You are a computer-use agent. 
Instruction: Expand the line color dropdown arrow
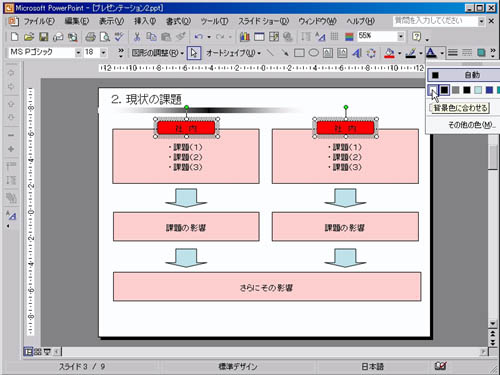pos(421,53)
